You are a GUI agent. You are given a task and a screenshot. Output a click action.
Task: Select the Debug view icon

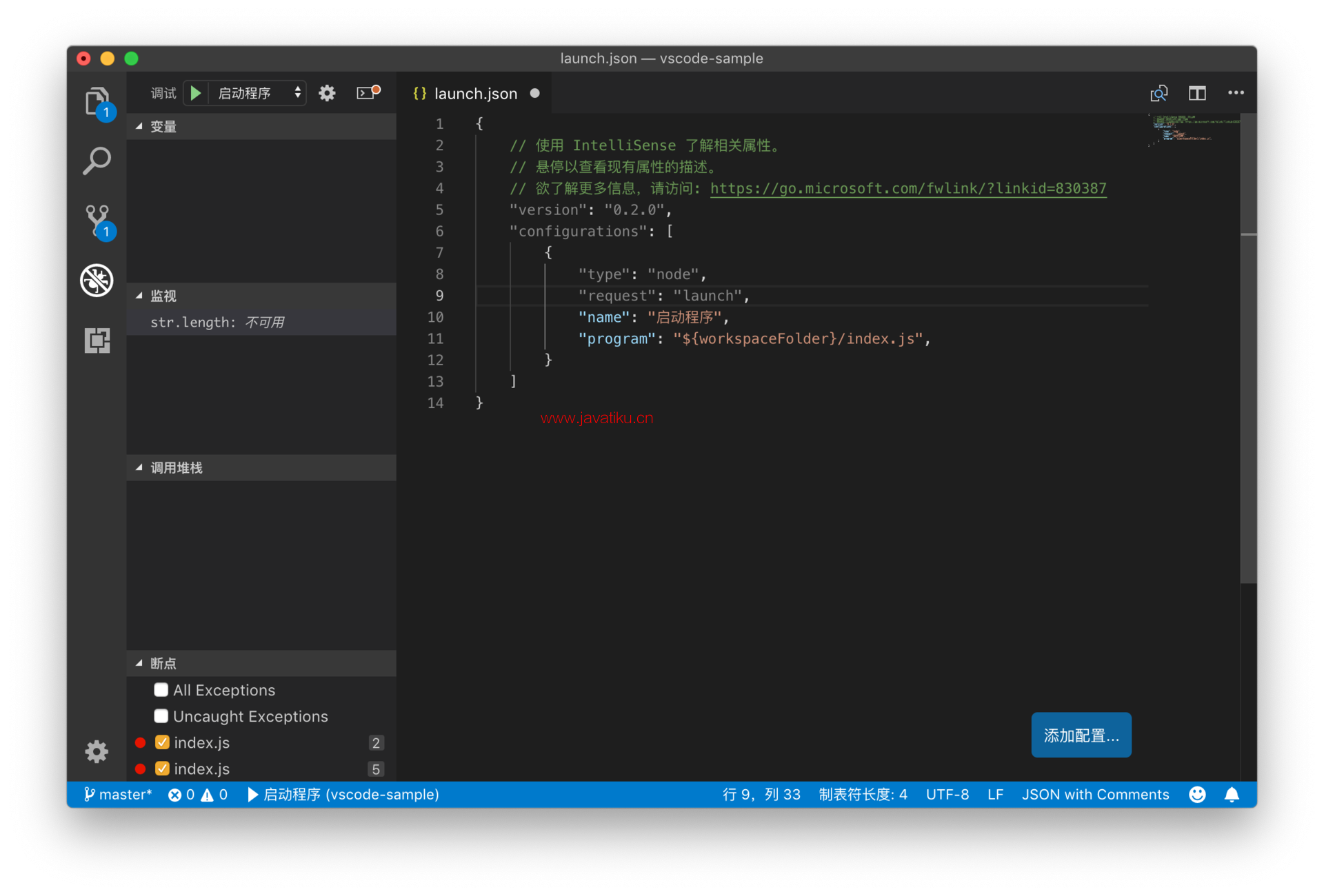click(97, 281)
